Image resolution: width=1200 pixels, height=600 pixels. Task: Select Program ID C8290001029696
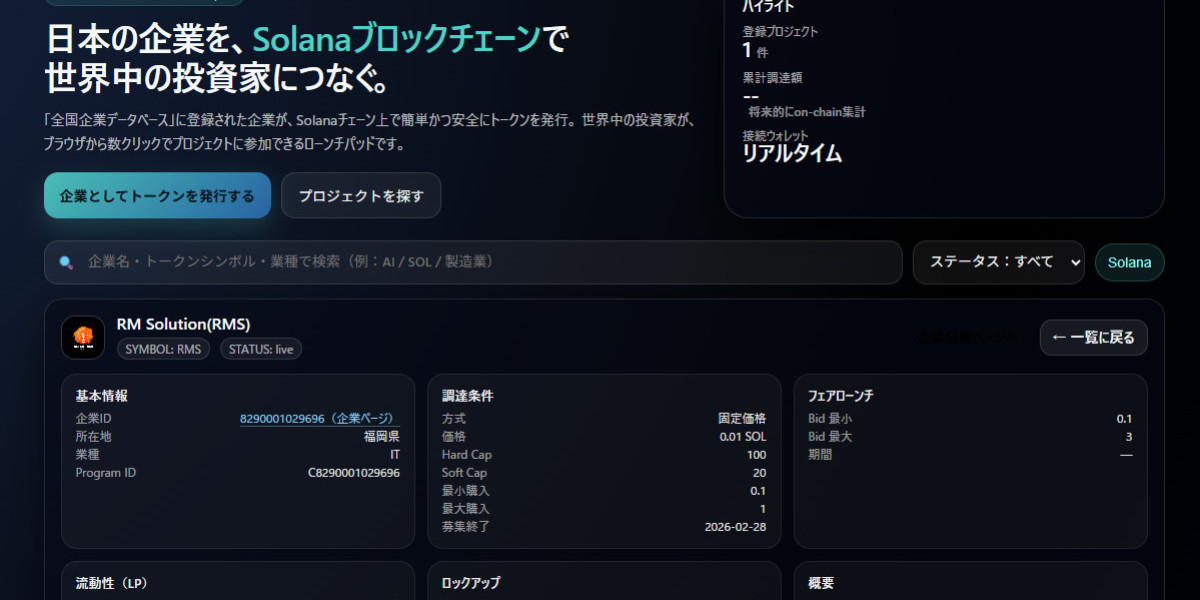pyautogui.click(x=354, y=473)
